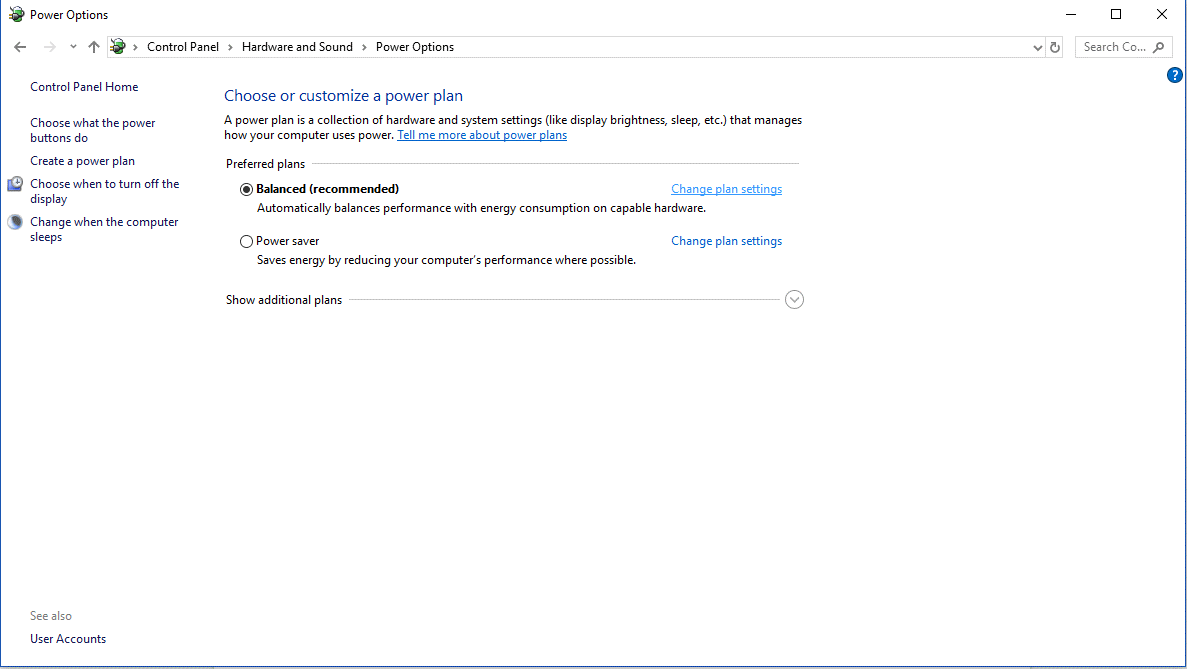The height and width of the screenshot is (669, 1187).
Task: Click the Back navigation arrow
Action: coord(20,47)
